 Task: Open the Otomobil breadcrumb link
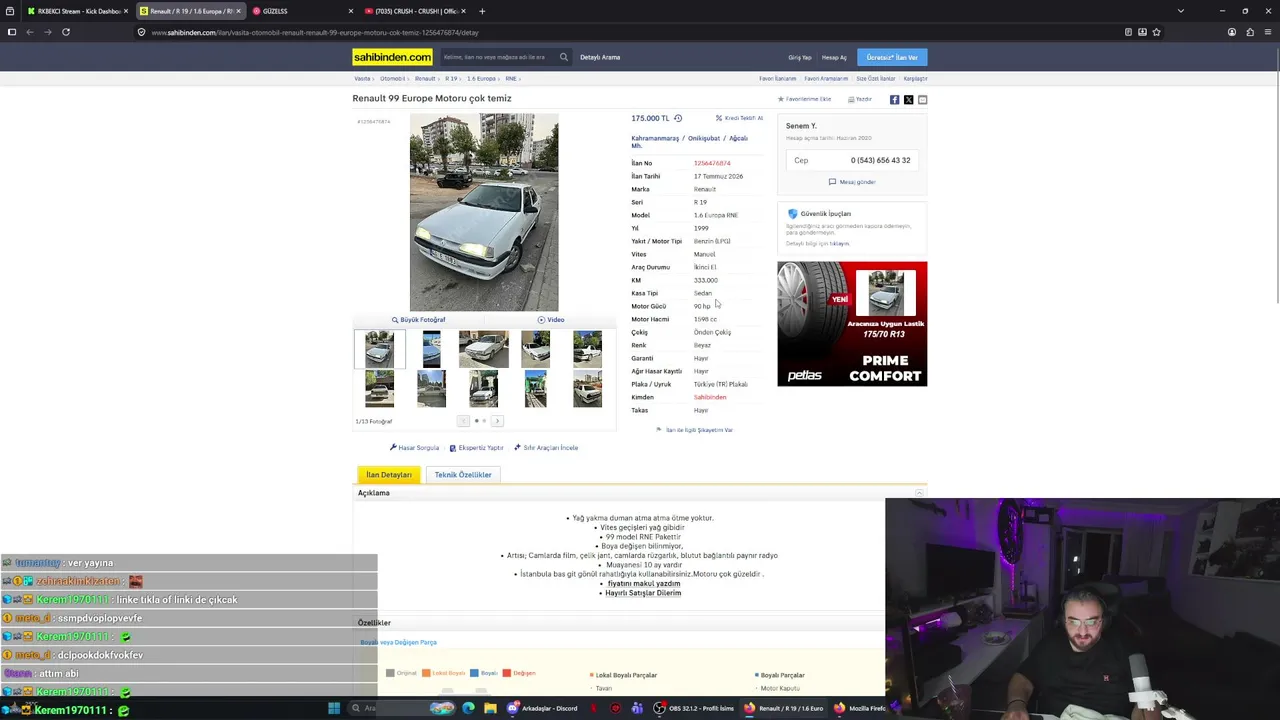[x=392, y=78]
